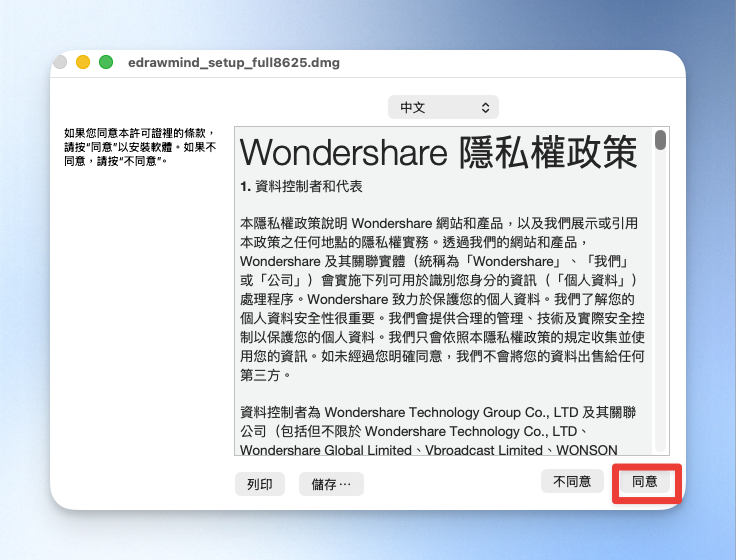This screenshot has width=736, height=560.
Task: Click the paragraph starting 資料控制者為 Wondershare Technology
Action: pos(438,431)
